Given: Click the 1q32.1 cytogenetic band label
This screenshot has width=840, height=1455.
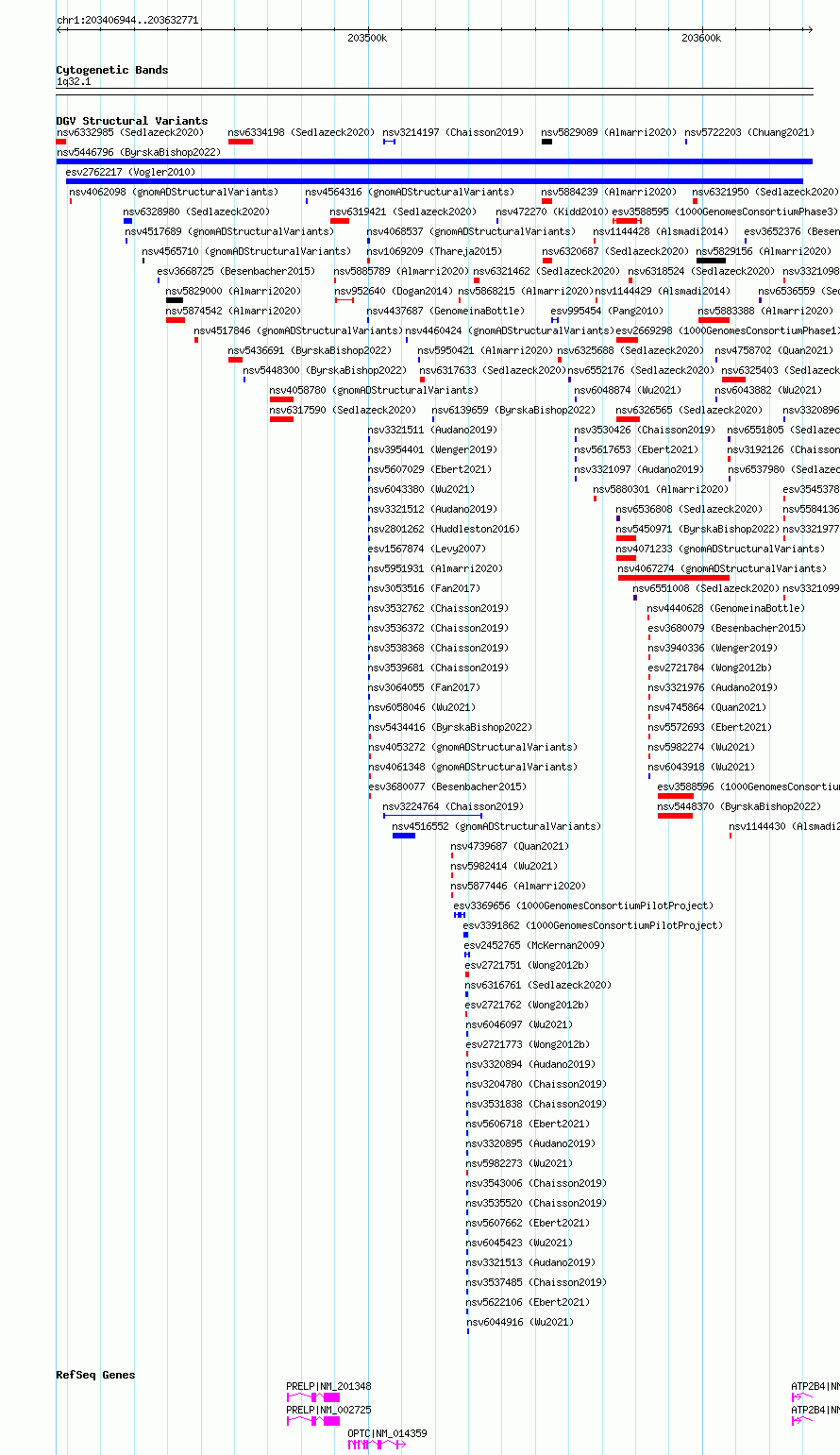Looking at the screenshot, I should coord(74,82).
